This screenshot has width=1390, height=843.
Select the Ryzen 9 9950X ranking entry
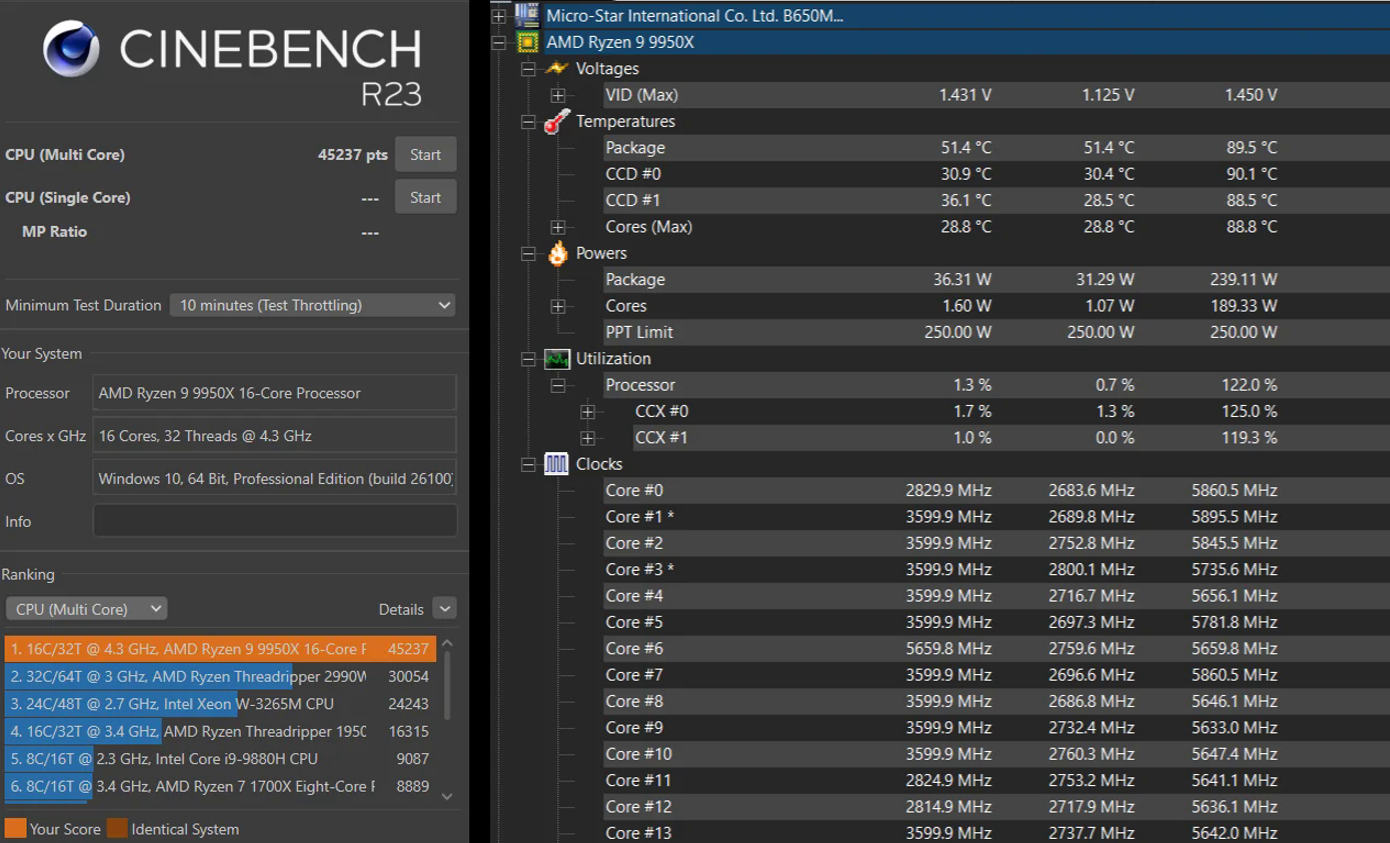coord(220,649)
